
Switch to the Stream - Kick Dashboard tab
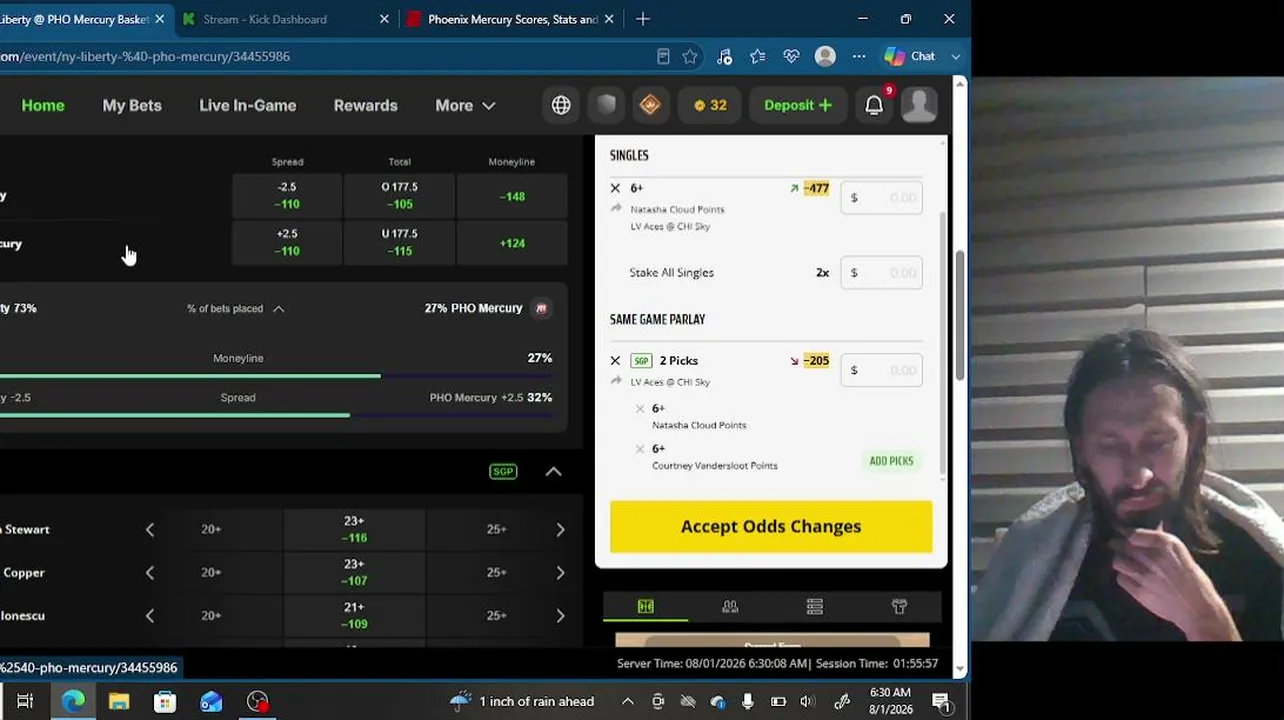pyautogui.click(x=285, y=19)
